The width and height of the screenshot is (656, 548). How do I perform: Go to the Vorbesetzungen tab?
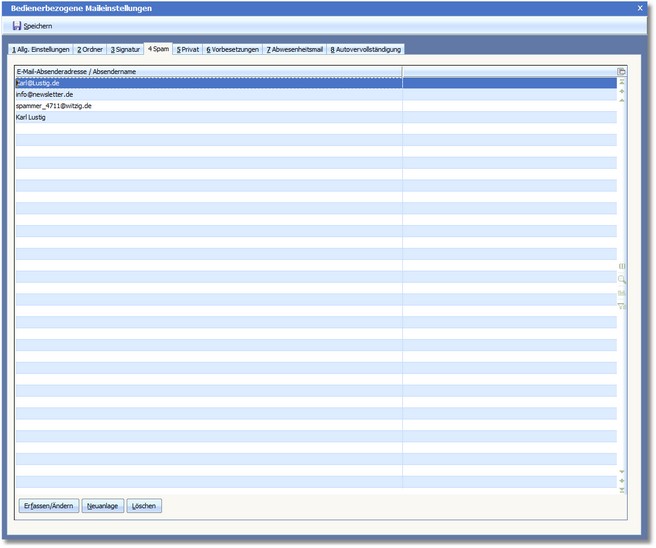[233, 49]
